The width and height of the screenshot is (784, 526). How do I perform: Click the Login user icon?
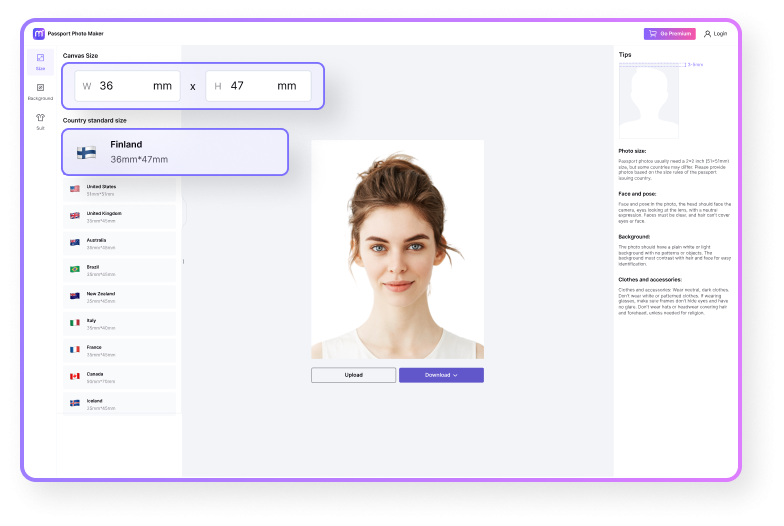tap(707, 33)
